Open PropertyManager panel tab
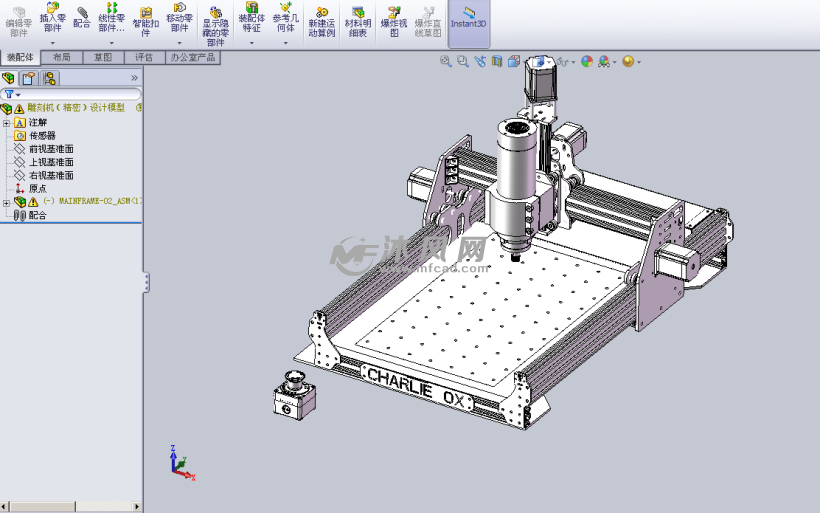The height and width of the screenshot is (513, 820). point(29,78)
